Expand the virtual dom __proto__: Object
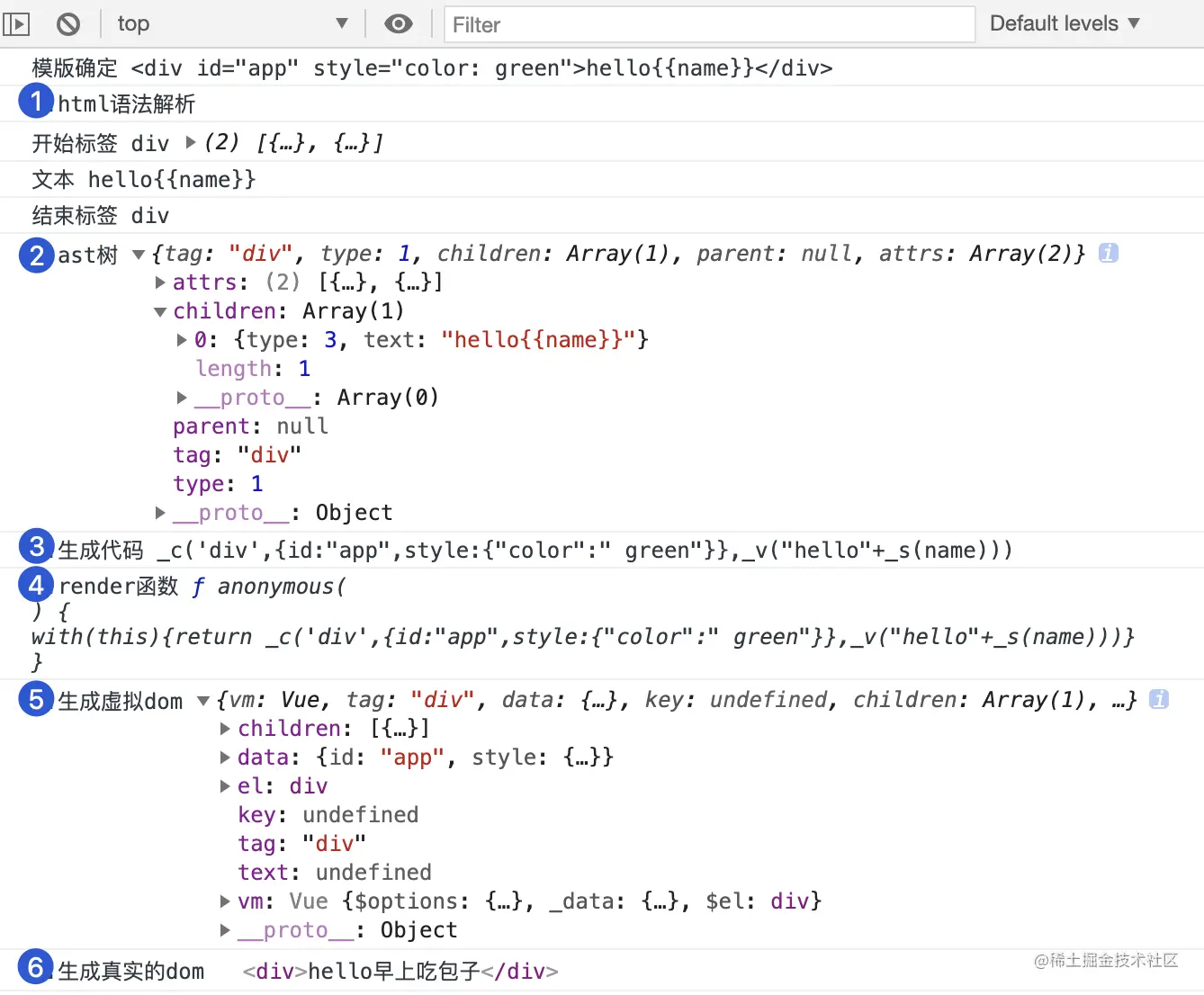This screenshot has width=1204, height=995. tap(225, 930)
